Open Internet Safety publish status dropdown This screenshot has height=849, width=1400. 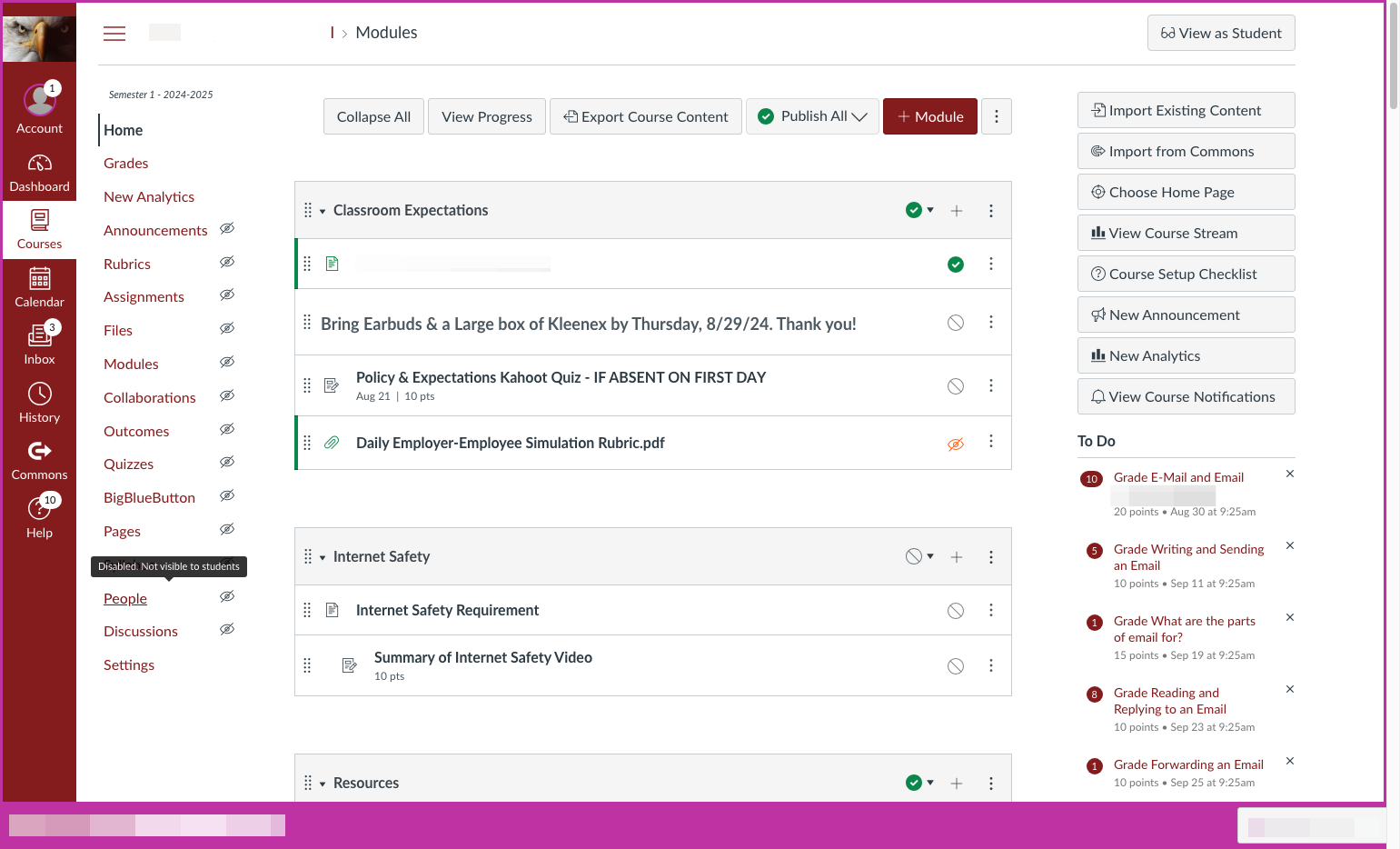point(919,556)
